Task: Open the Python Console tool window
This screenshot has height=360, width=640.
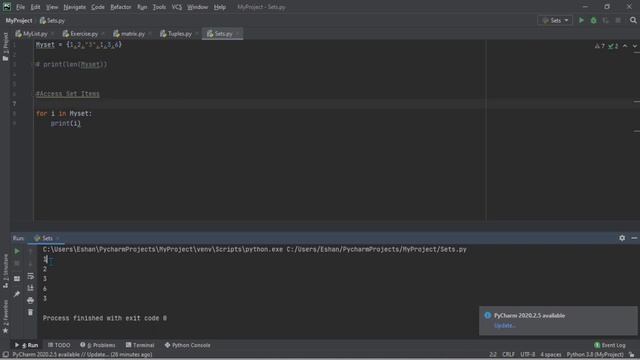Action: click(x=187, y=345)
